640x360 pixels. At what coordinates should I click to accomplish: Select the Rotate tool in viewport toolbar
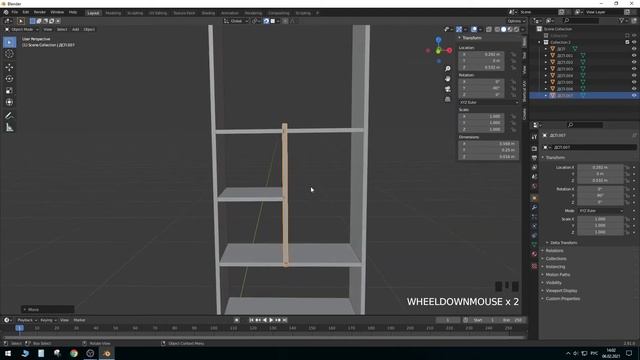pos(9,79)
